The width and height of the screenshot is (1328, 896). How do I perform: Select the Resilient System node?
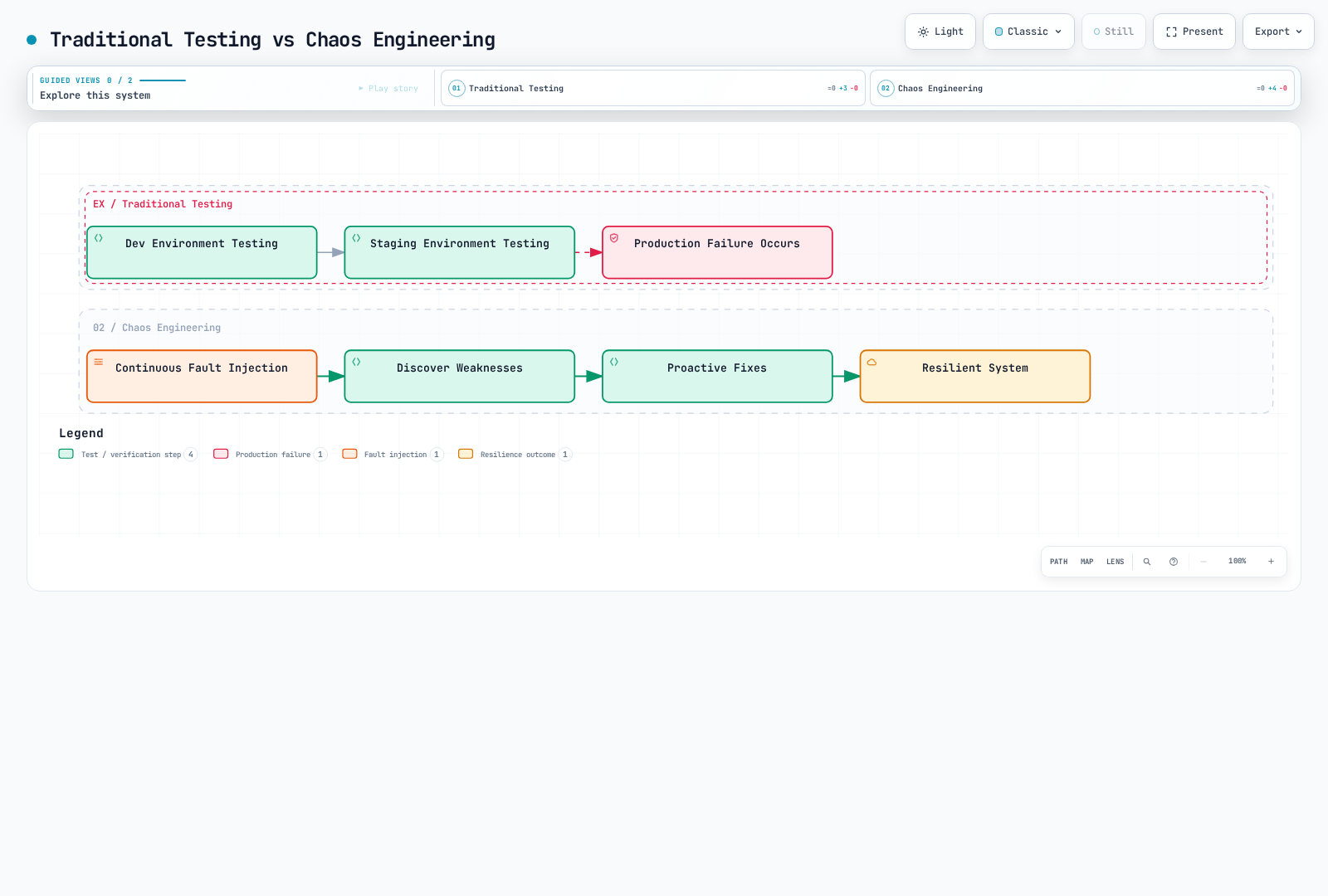point(975,376)
